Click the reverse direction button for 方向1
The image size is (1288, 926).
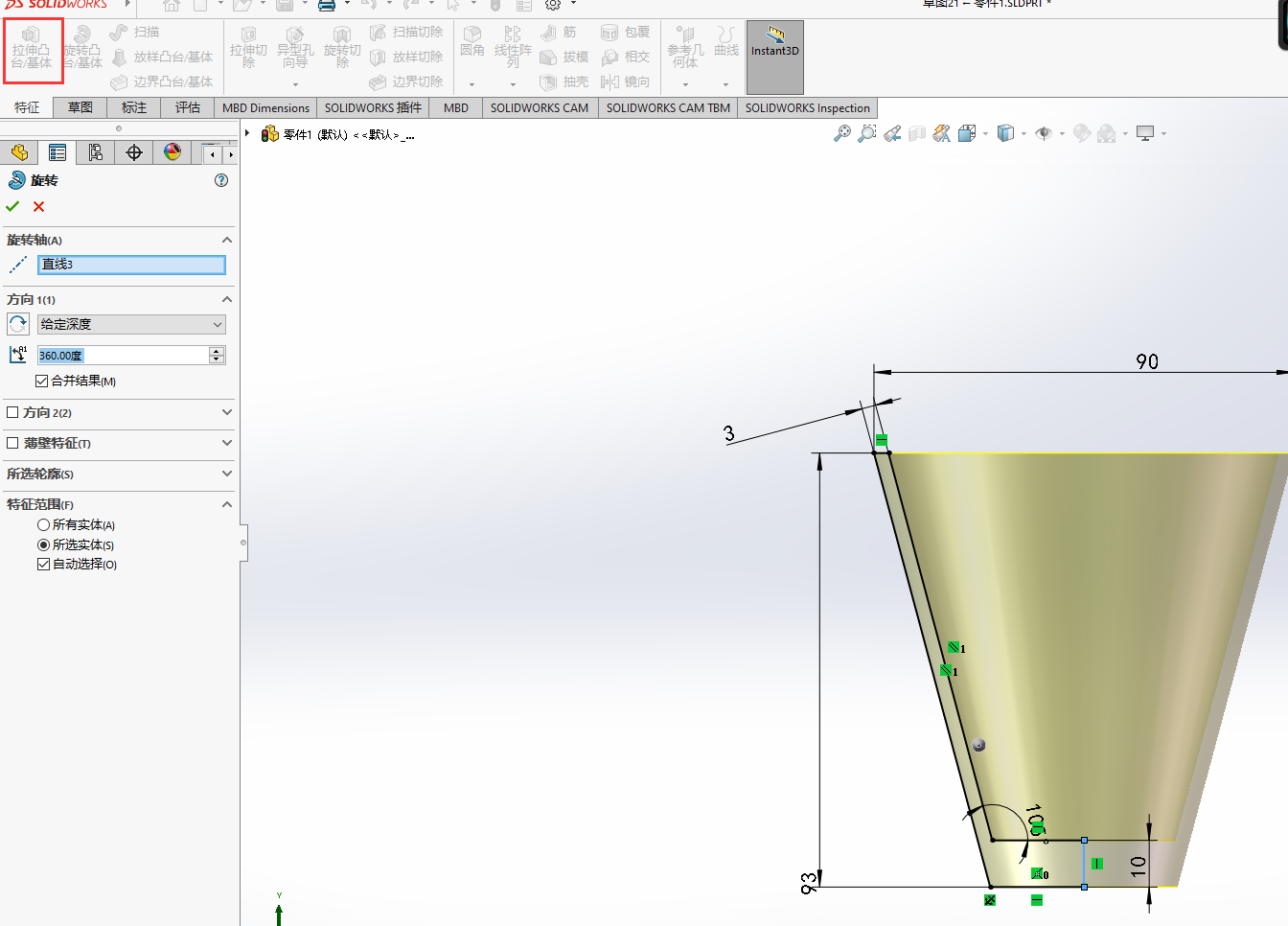coord(18,325)
